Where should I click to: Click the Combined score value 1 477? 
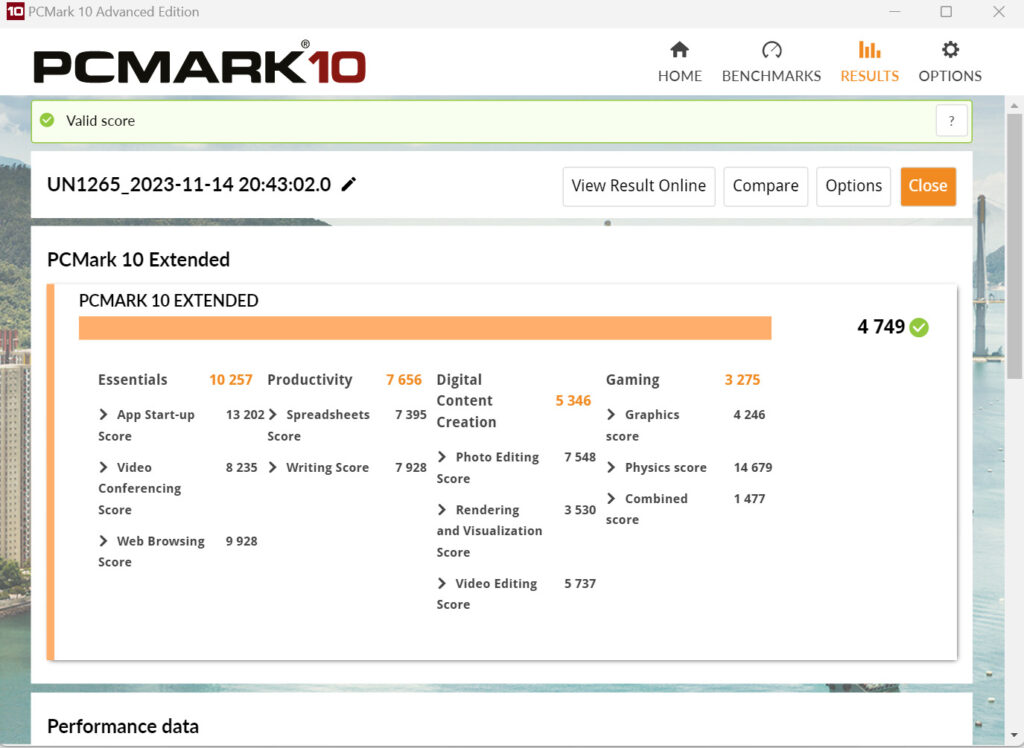(749, 498)
